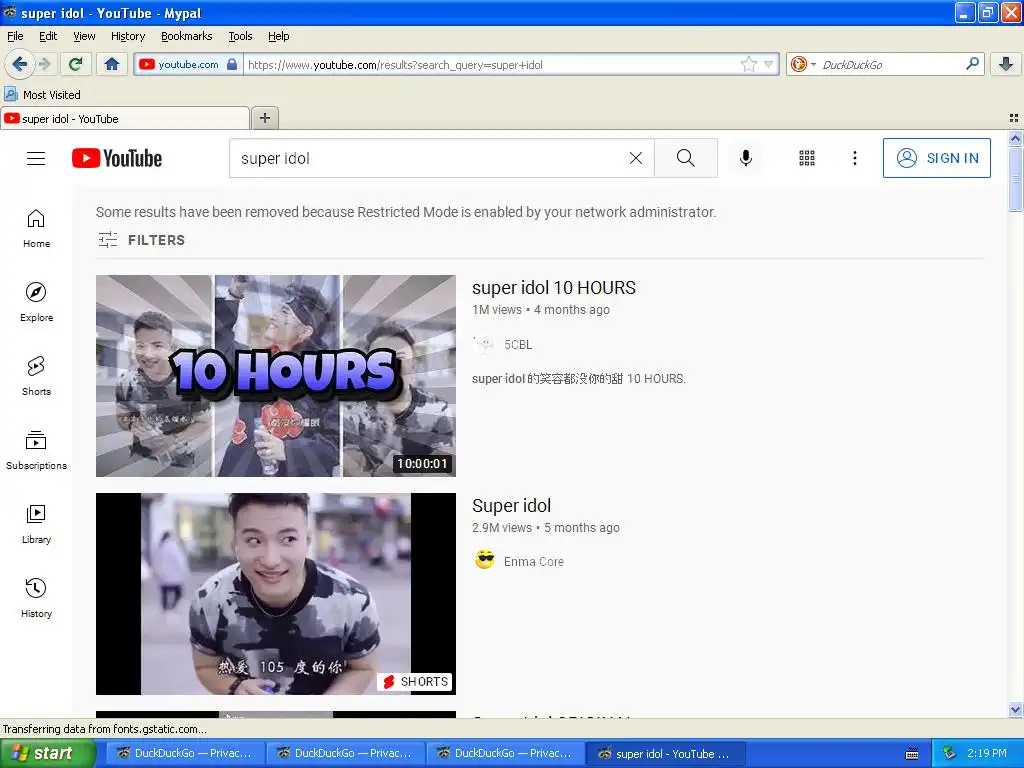The height and width of the screenshot is (768, 1024).
Task: Open the DuckDuckGo search engine selector
Action: click(x=803, y=64)
